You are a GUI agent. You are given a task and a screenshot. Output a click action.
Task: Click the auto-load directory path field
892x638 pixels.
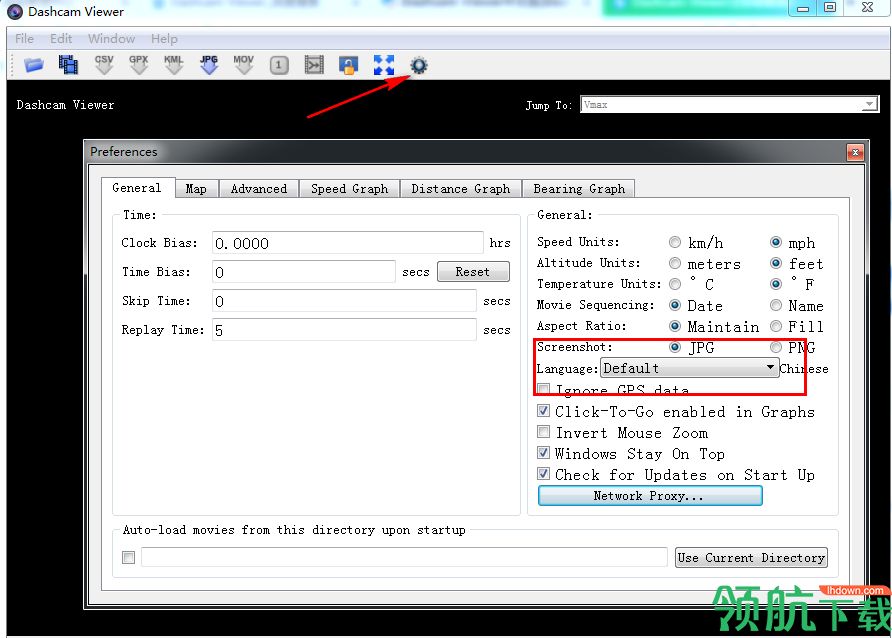tap(404, 557)
